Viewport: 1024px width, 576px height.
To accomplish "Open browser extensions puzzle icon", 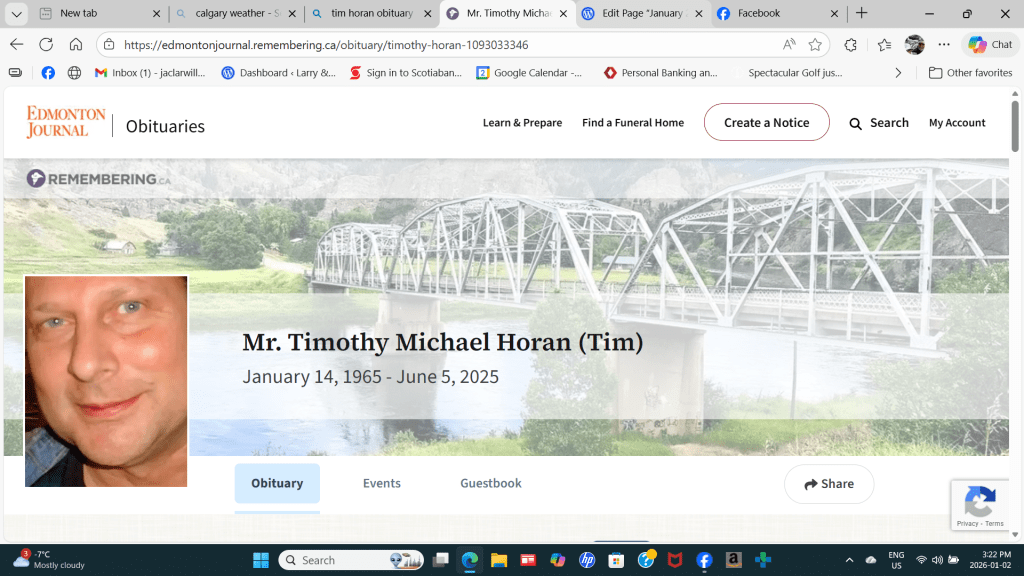I will (x=851, y=45).
